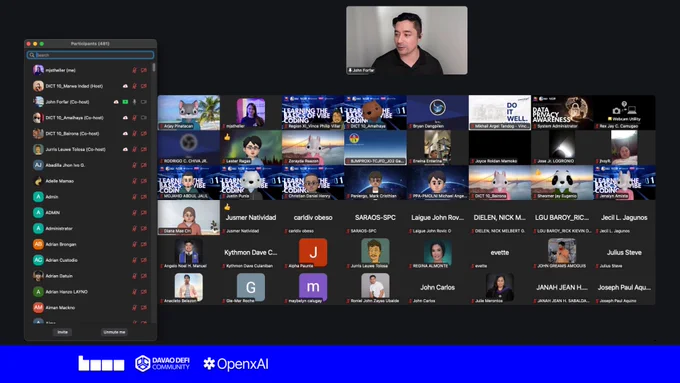This screenshot has height=383, width=680.
Task: Click Sheomer Jay Eugenio panda avatar tile
Action: point(562,183)
